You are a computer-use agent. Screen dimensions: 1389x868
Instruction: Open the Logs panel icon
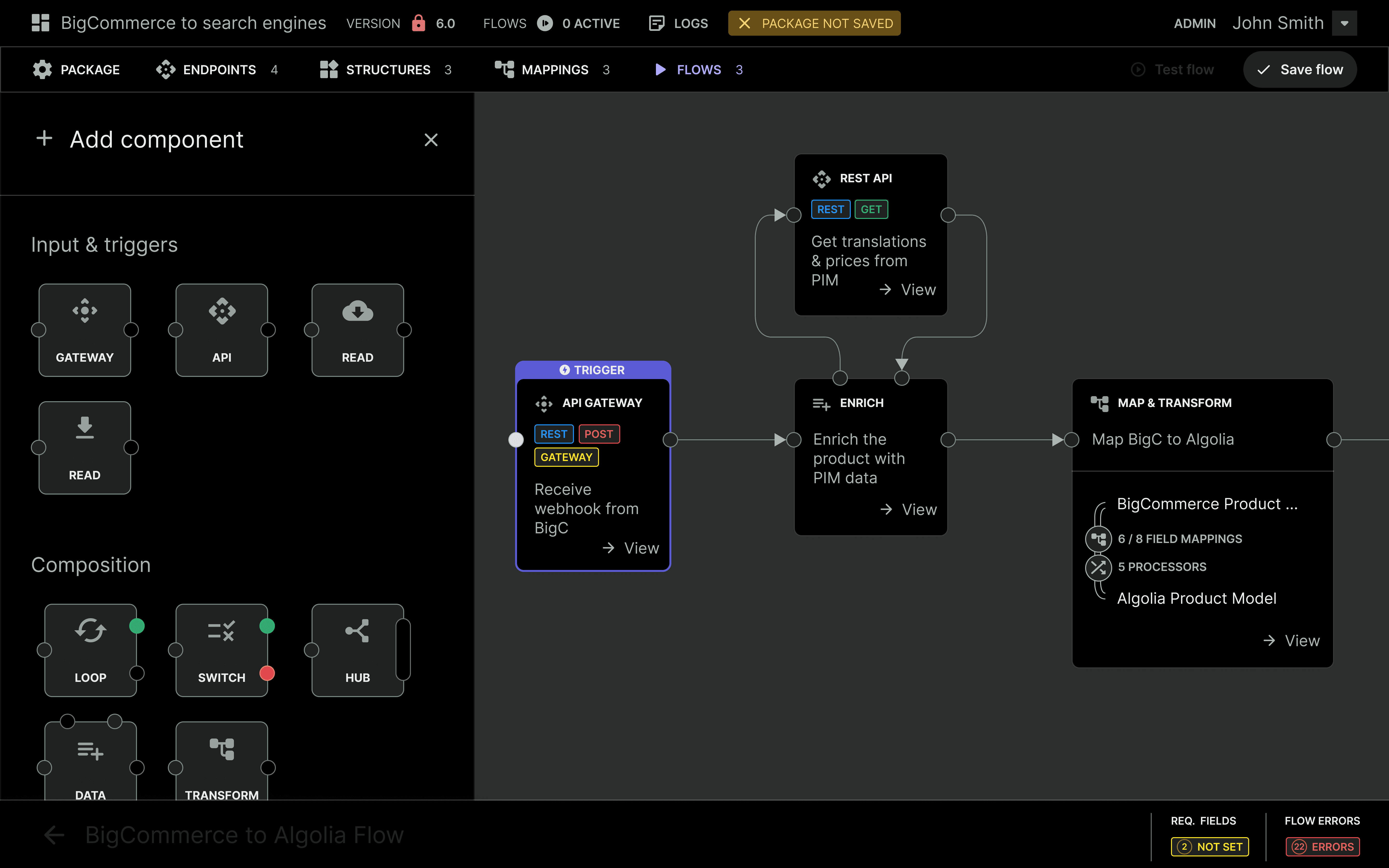coord(656,23)
